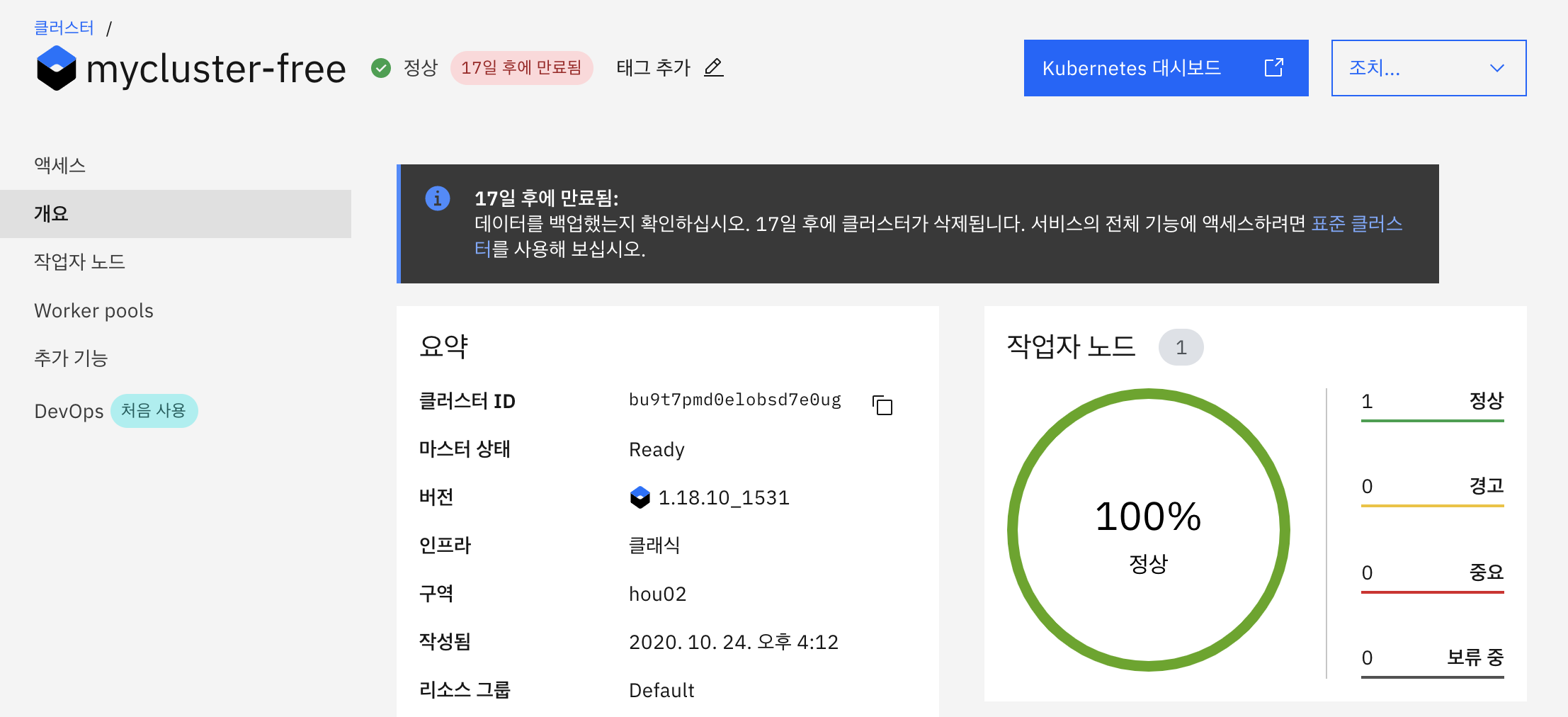Click resource group value Default
The width and height of the screenshot is (1568, 717).
pos(661,690)
